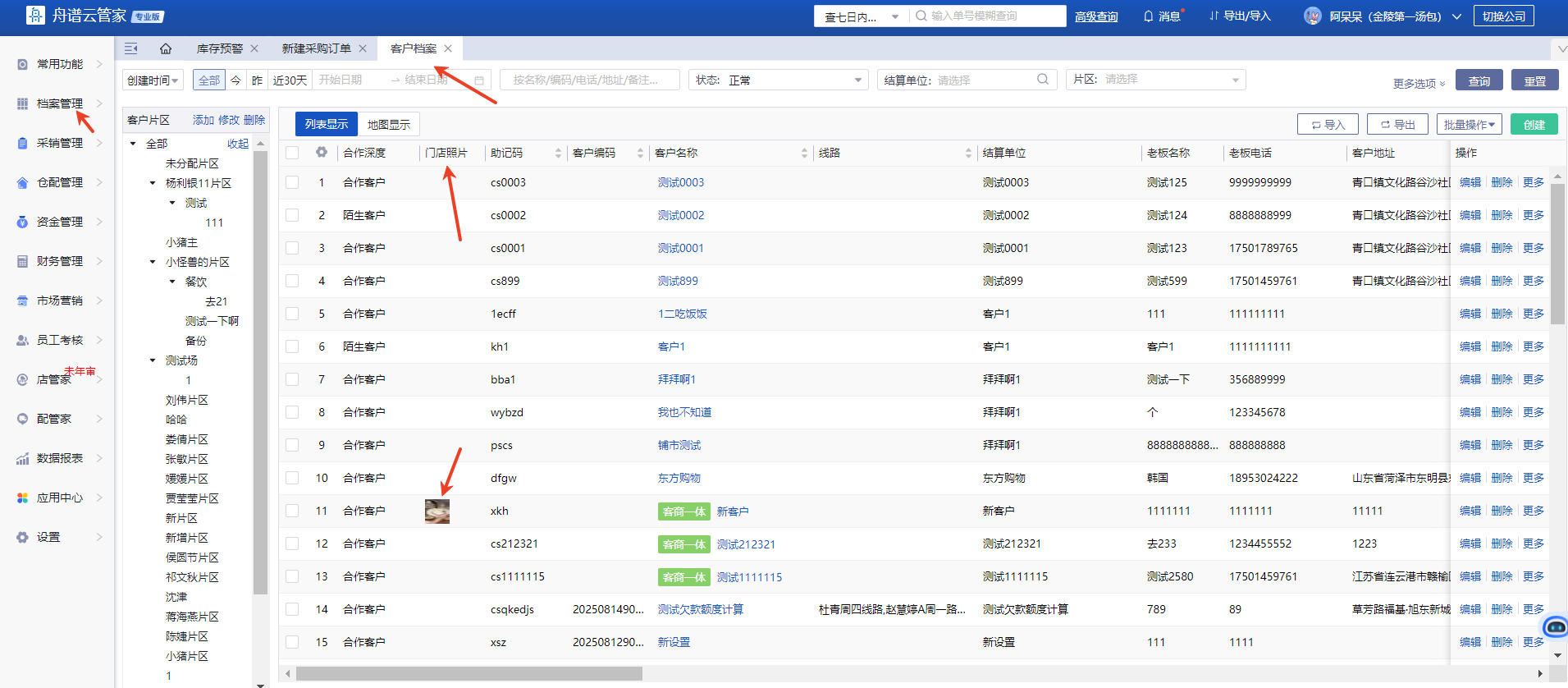Screen dimensions: 1568x688
Task: Select all rows with header checkbox
Action: [x=292, y=153]
